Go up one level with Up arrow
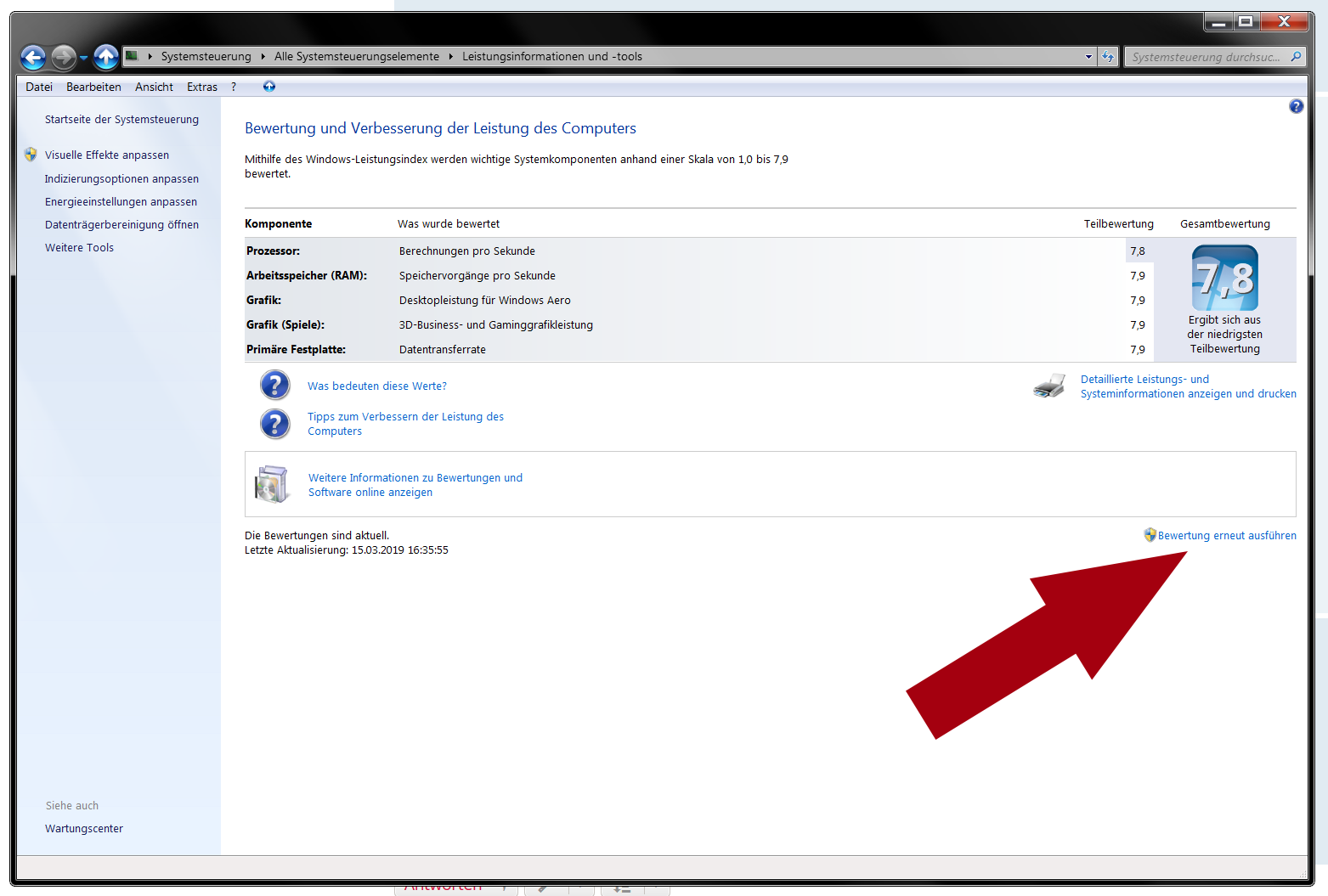The width and height of the screenshot is (1328, 896). [x=106, y=57]
